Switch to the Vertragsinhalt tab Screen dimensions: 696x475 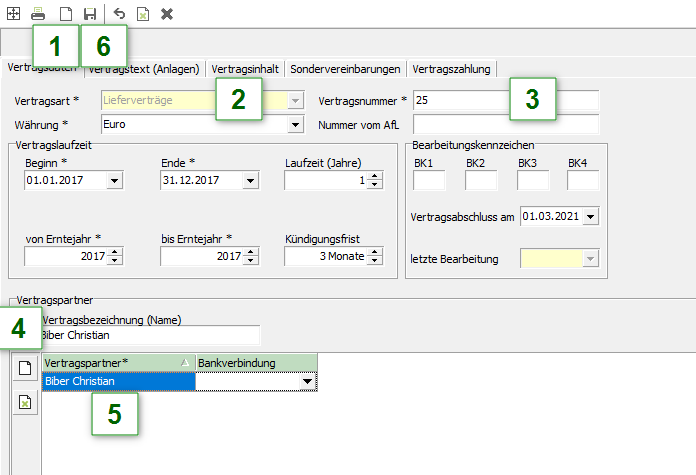[x=246, y=69]
